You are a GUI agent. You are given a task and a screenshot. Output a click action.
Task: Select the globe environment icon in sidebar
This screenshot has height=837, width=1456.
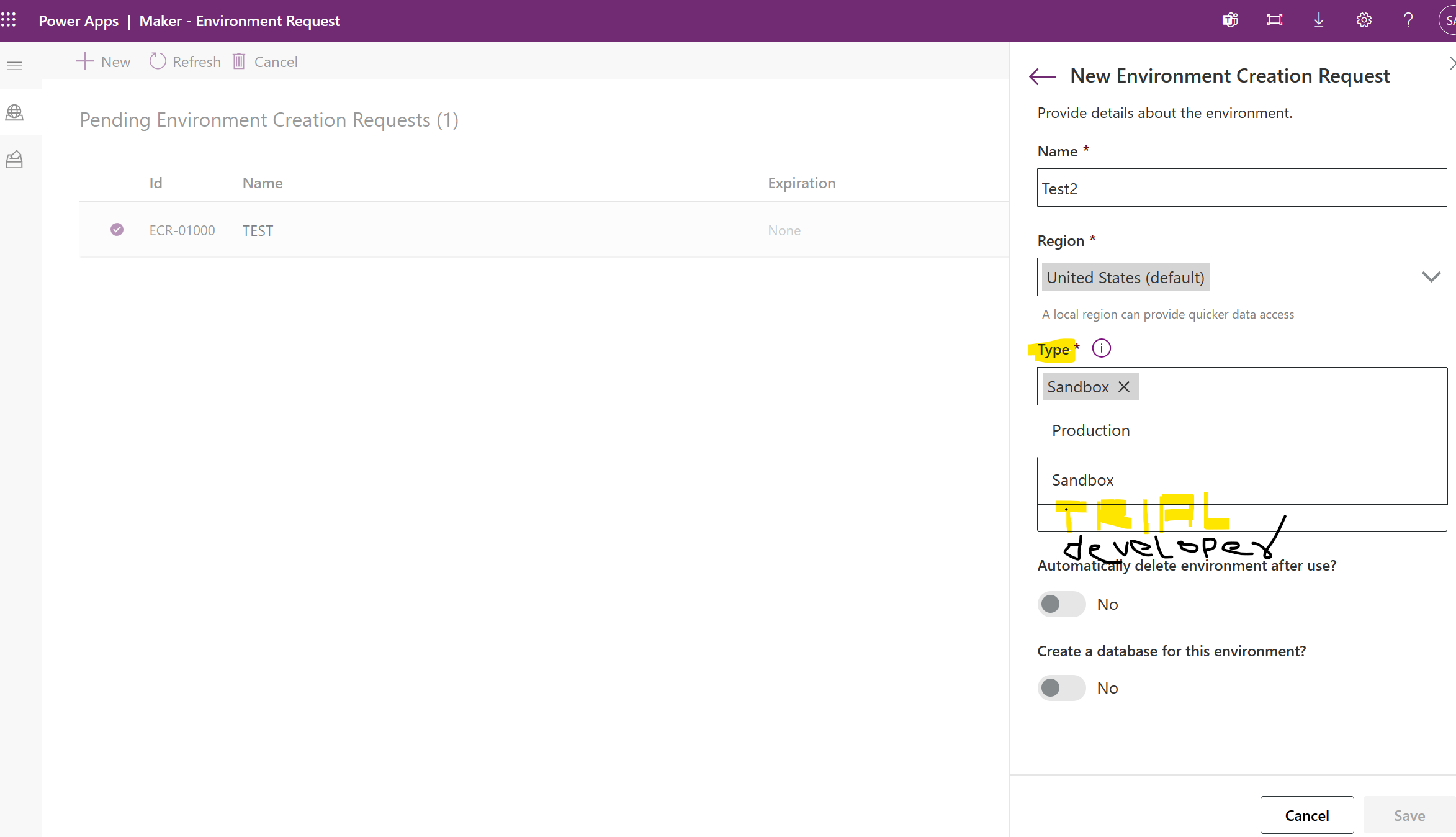coord(14,112)
